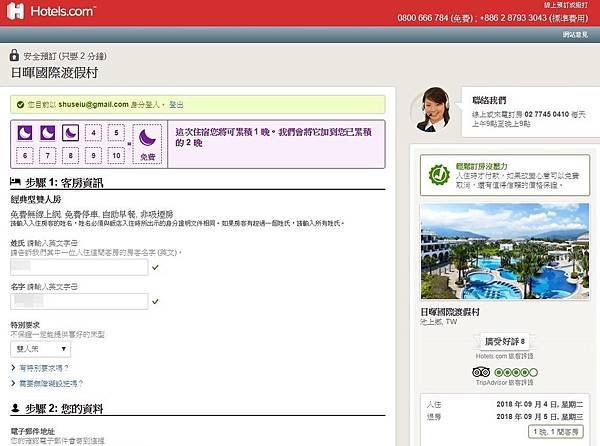600x446 pixels.
Task: Click the green price guarantee badge icon
Action: pos(439,175)
